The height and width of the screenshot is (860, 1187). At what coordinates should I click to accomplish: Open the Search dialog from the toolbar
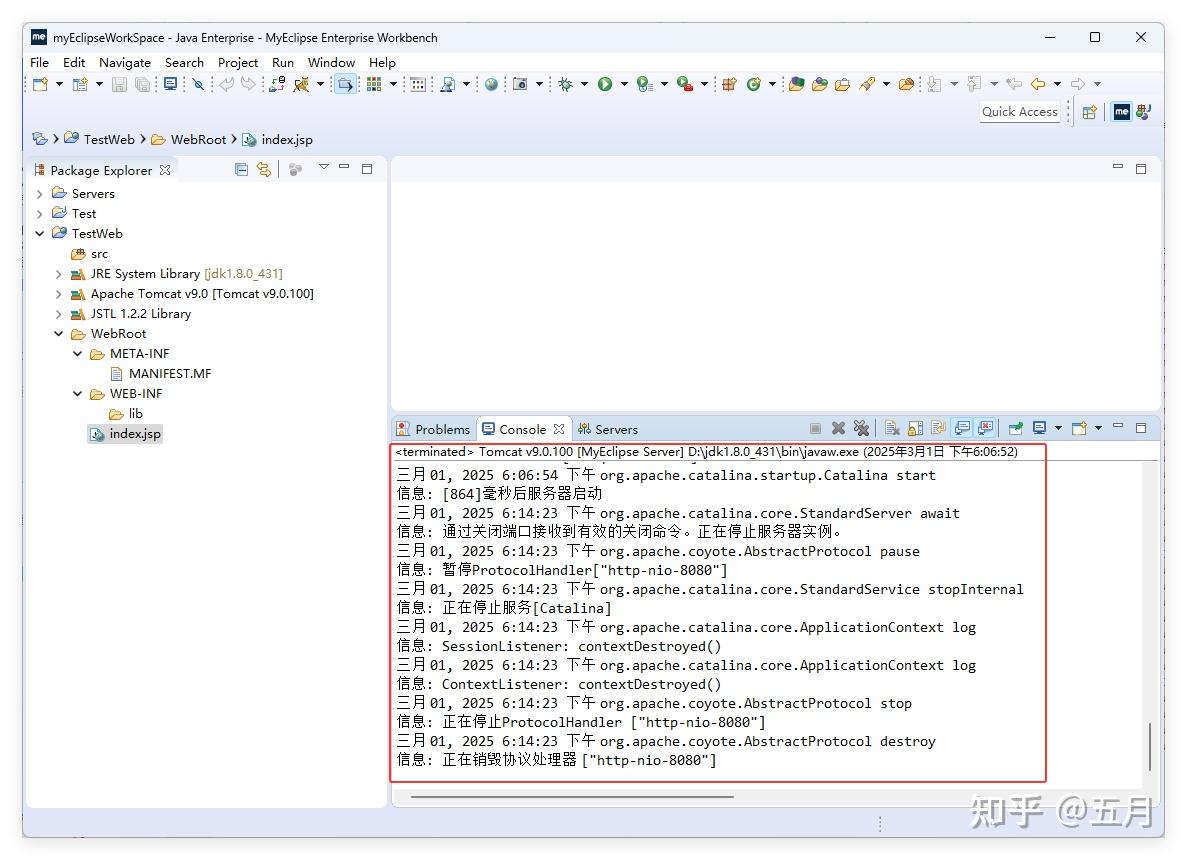click(198, 84)
